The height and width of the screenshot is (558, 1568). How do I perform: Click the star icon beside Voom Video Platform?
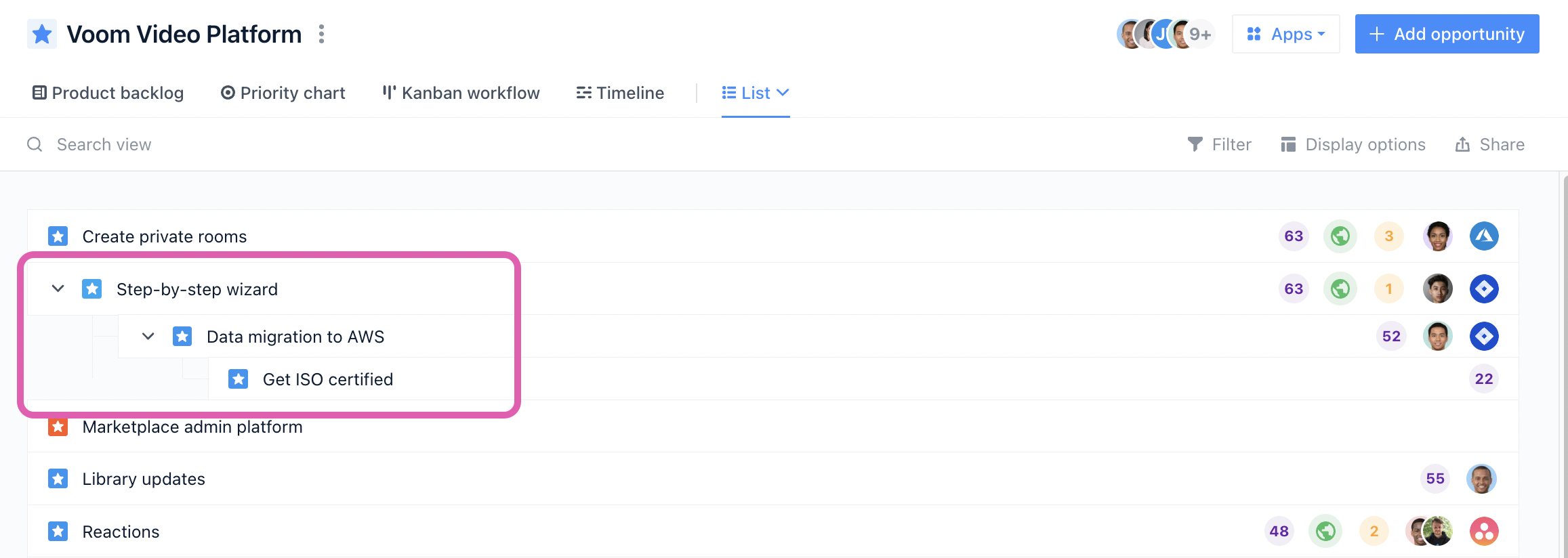click(x=42, y=34)
